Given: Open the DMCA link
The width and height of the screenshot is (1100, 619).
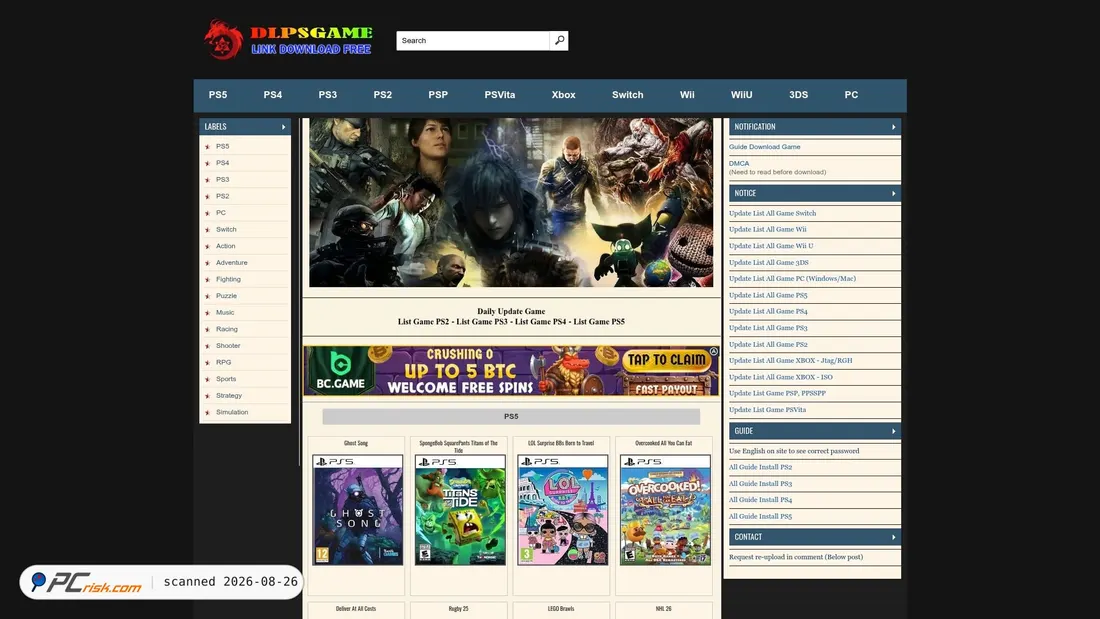Looking at the screenshot, I should coord(739,164).
